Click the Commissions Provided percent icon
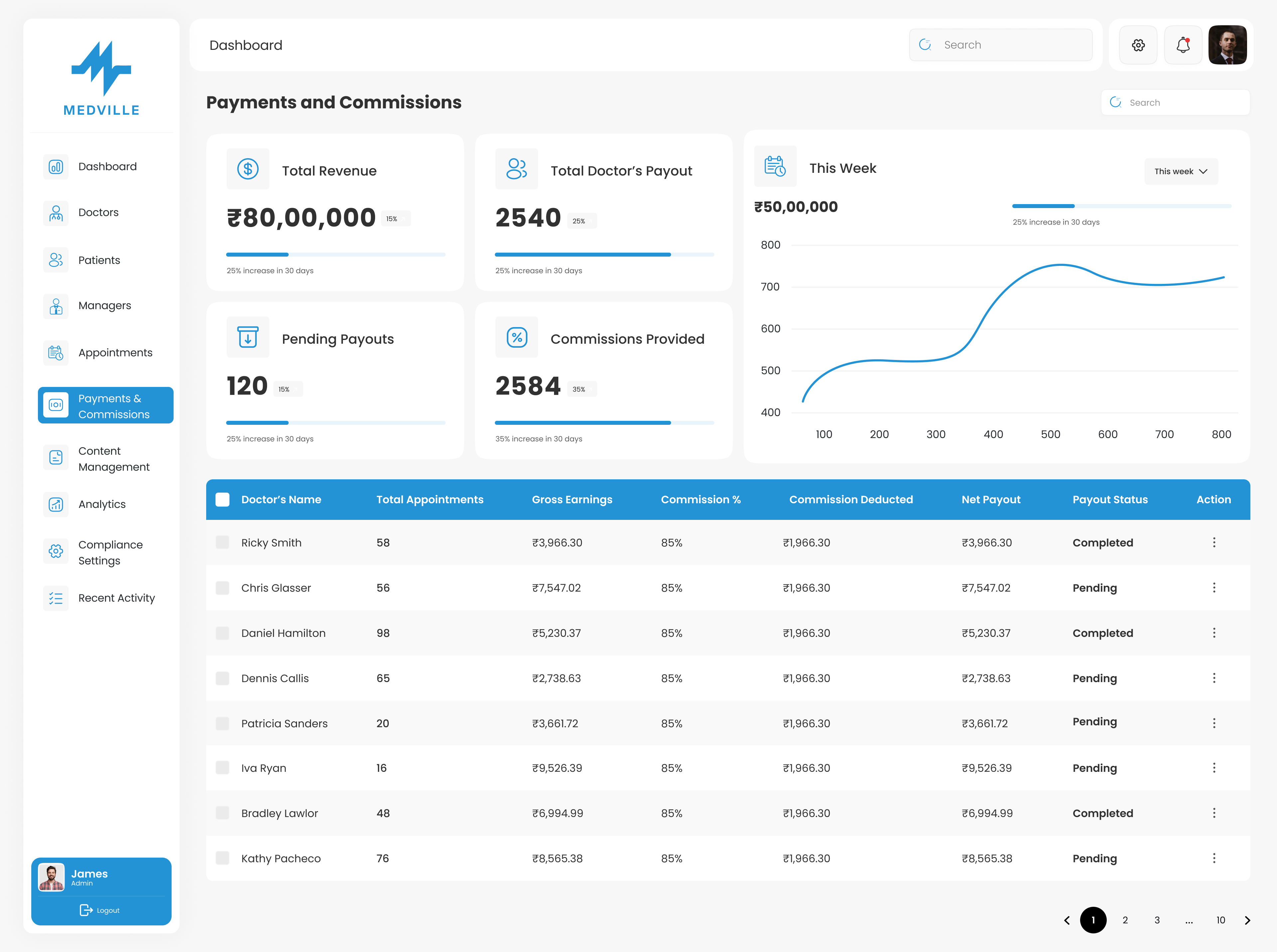The height and width of the screenshot is (952, 1277). click(516, 337)
